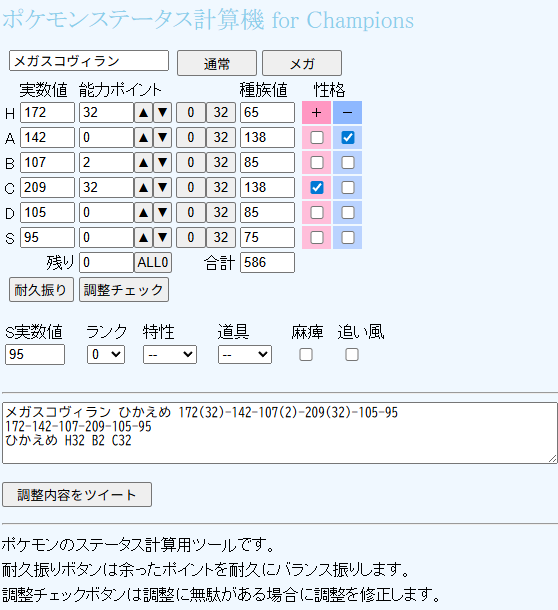Check the S minus nature checkbox
The image size is (558, 610).
(x=347, y=237)
